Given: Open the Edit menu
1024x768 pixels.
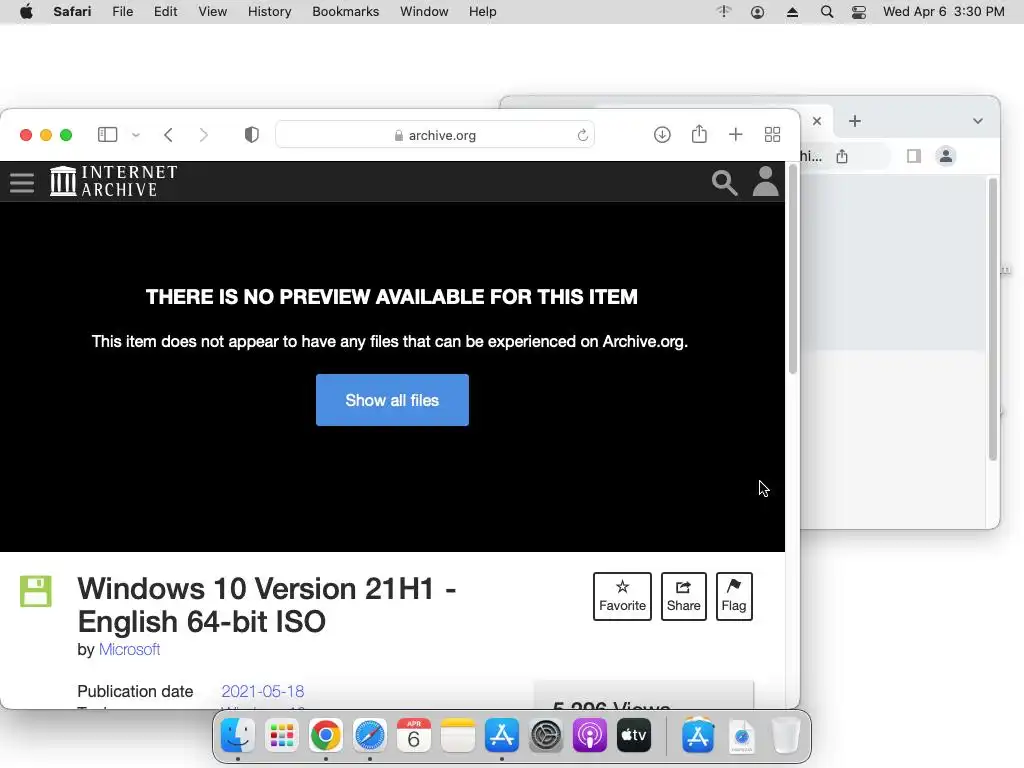Looking at the screenshot, I should (x=166, y=12).
